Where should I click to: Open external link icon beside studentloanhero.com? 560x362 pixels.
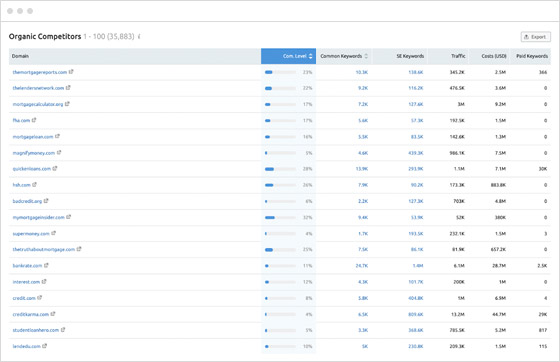click(63, 330)
